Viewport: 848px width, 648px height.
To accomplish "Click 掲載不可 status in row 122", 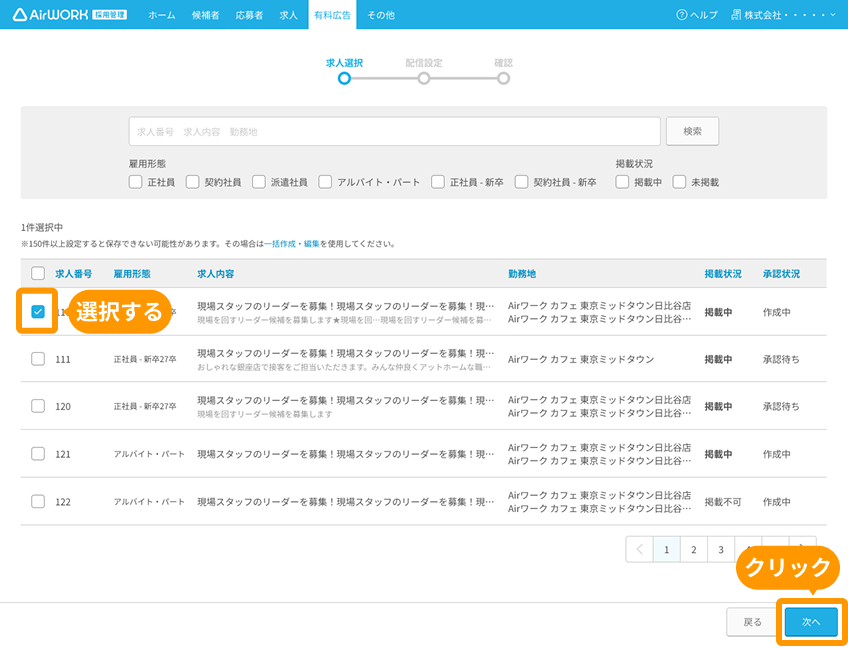I will tap(723, 502).
